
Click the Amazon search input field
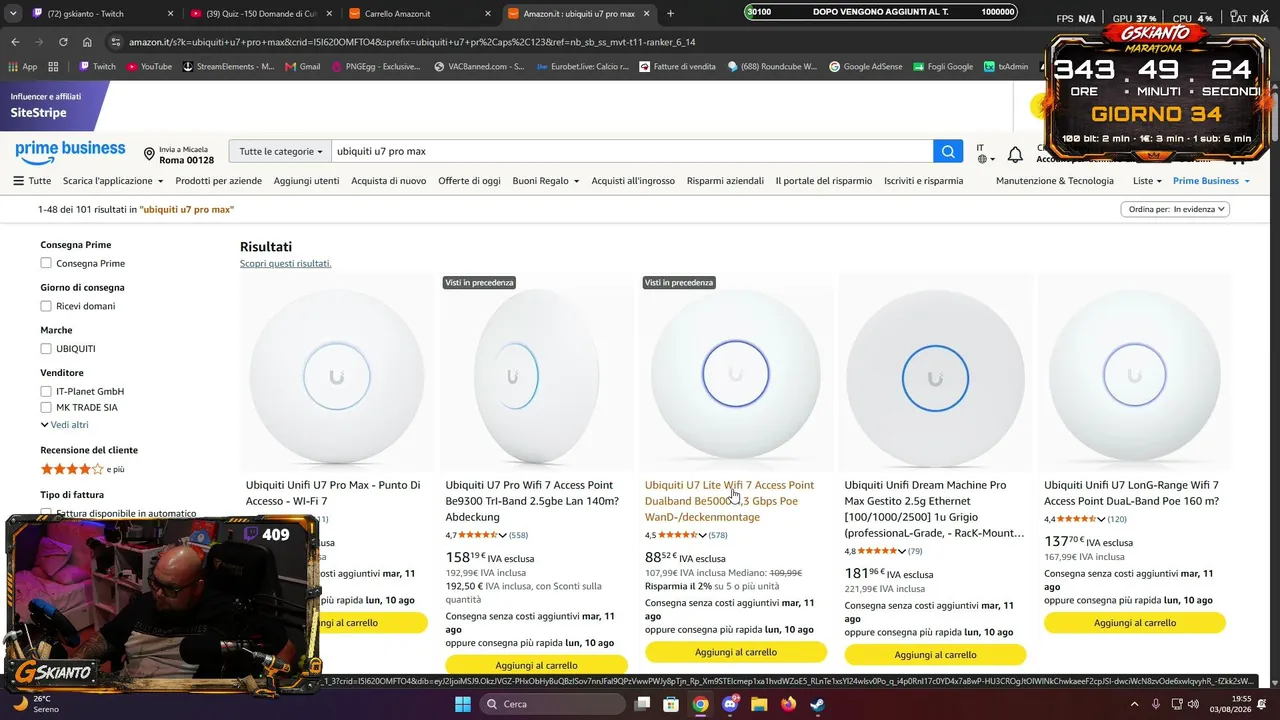tap(632, 151)
